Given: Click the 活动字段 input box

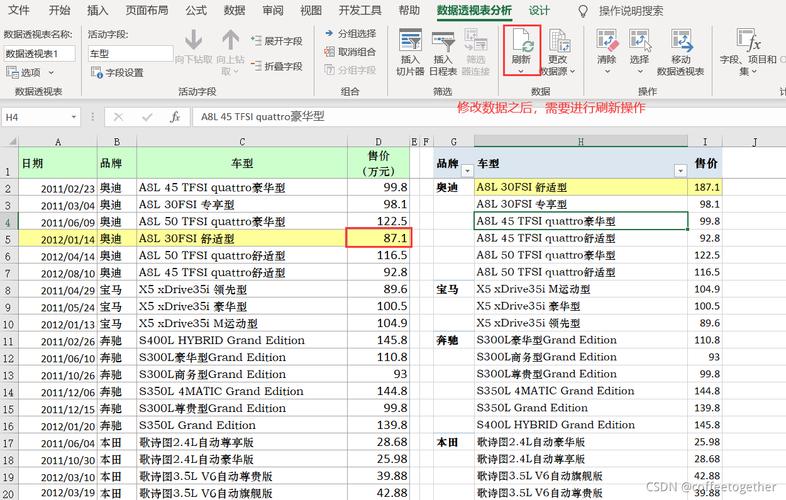Looking at the screenshot, I should click(130, 53).
